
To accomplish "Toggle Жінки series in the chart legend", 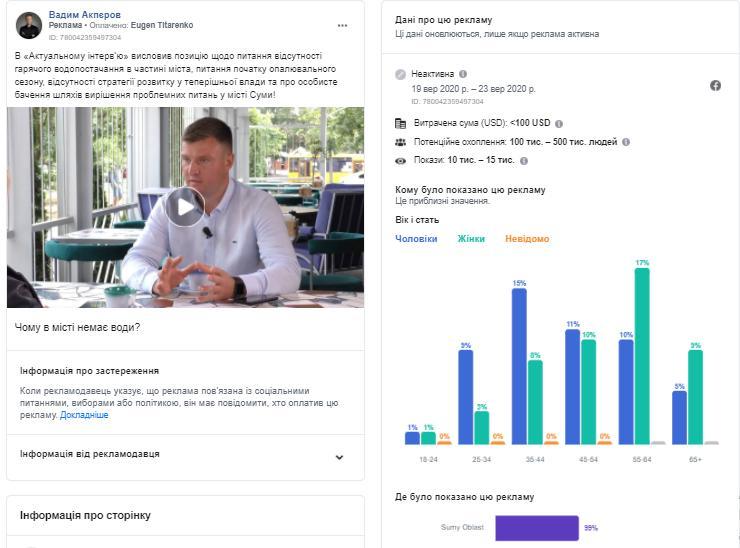I will [471, 239].
